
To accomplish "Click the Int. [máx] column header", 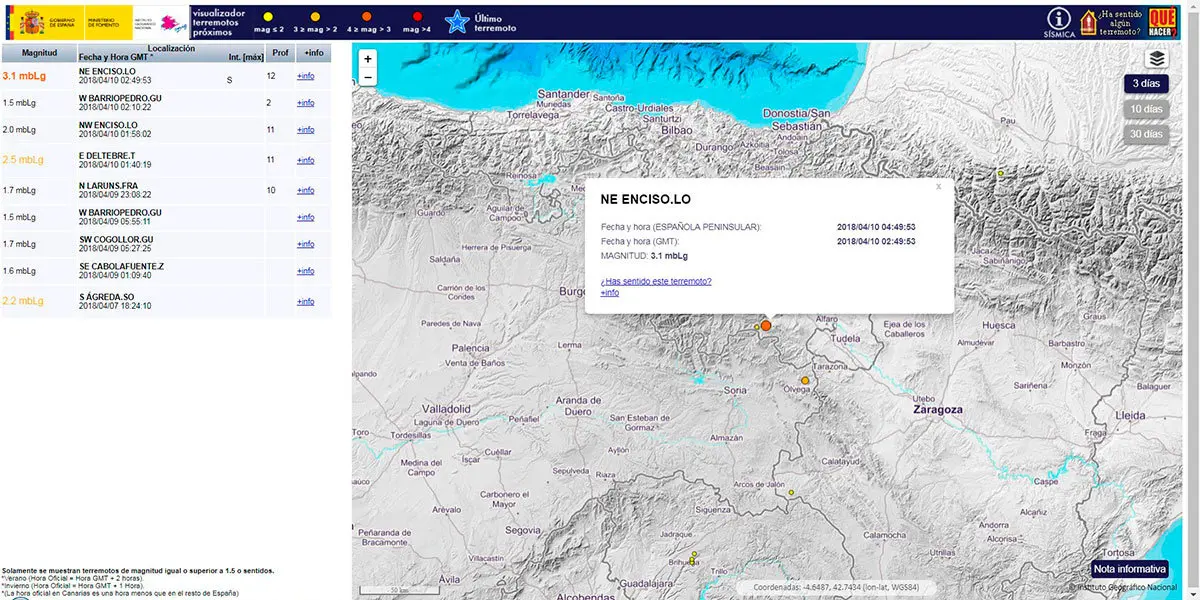I will (x=246, y=58).
